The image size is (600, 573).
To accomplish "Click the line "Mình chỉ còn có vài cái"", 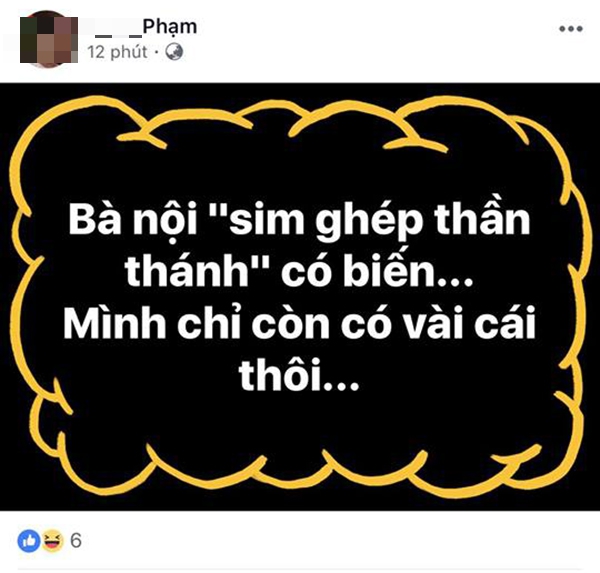I will coord(299,323).
